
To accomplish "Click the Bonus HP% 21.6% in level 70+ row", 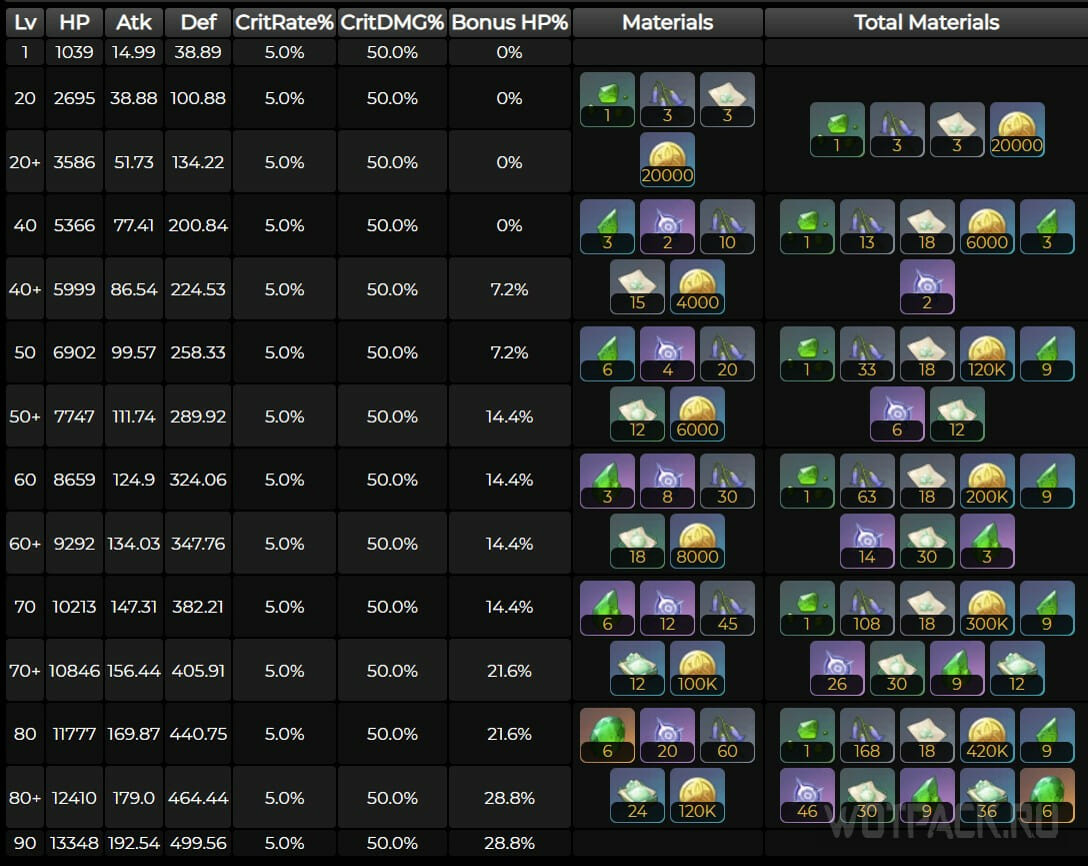I will (509, 671).
